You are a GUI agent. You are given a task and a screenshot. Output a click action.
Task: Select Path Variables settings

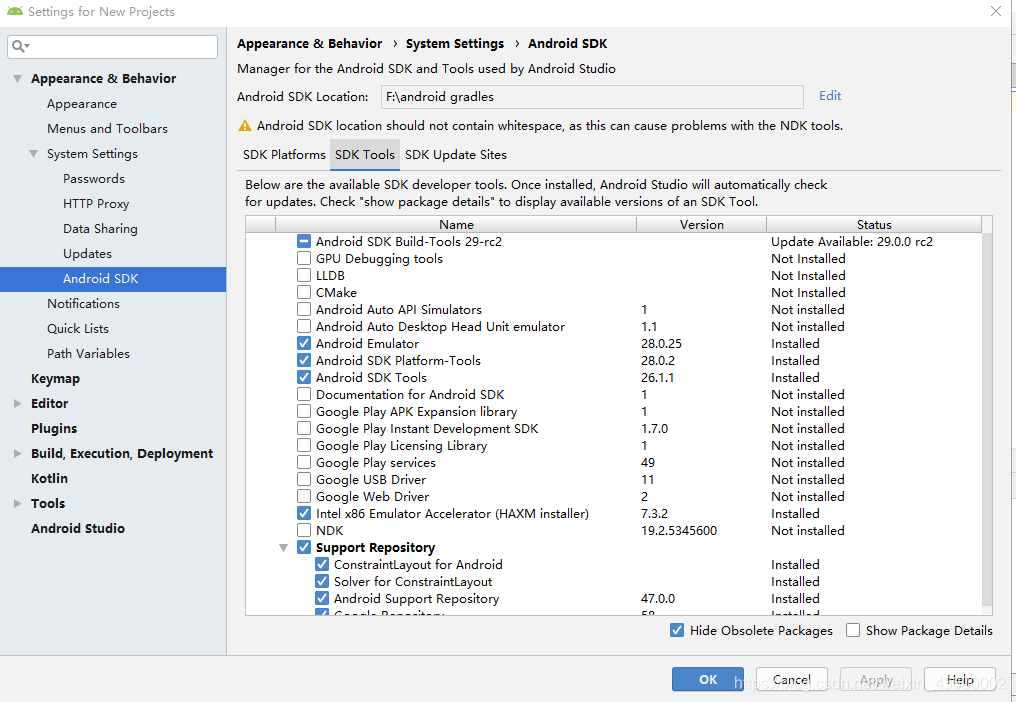pos(88,354)
